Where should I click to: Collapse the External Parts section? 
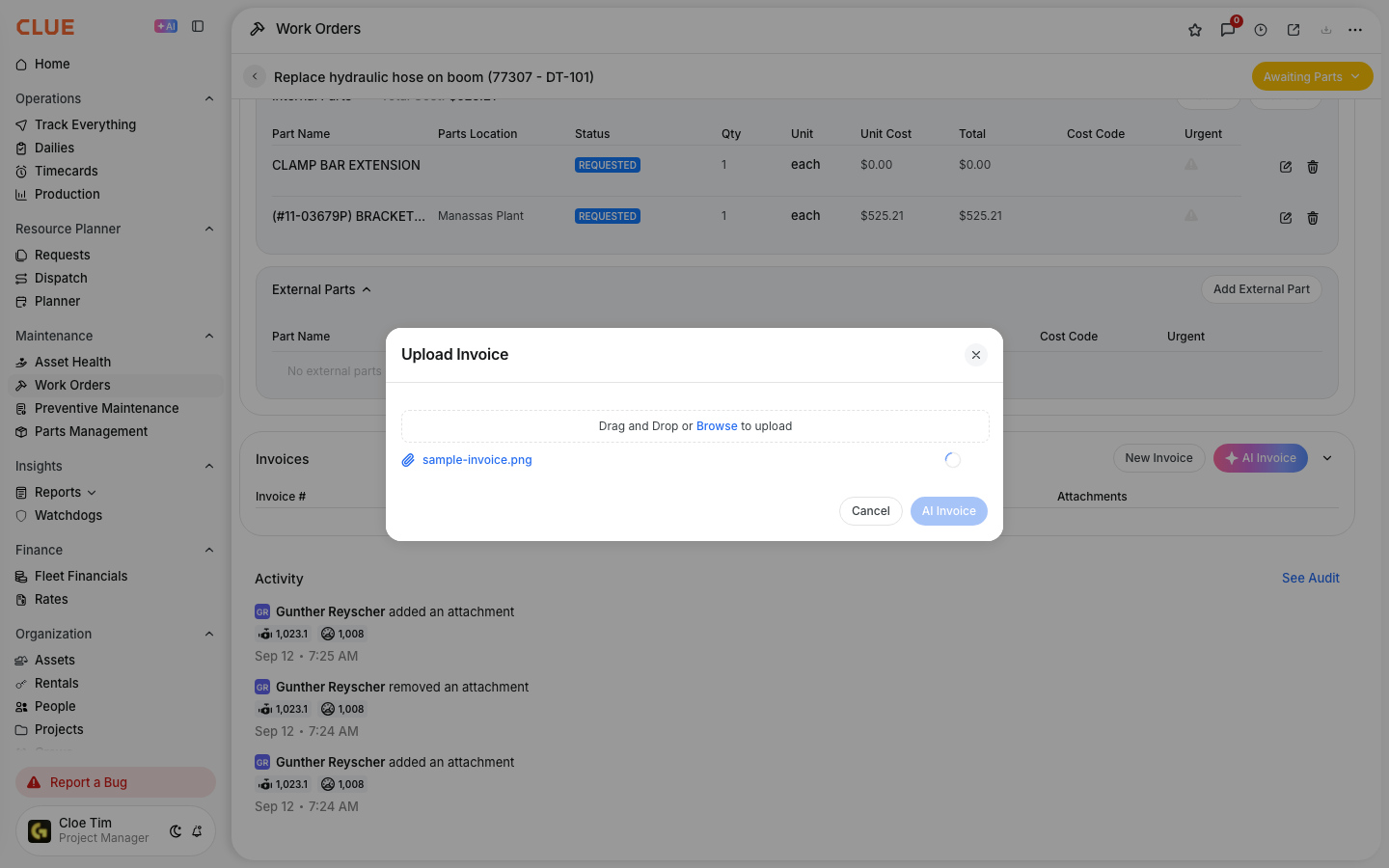[367, 289]
